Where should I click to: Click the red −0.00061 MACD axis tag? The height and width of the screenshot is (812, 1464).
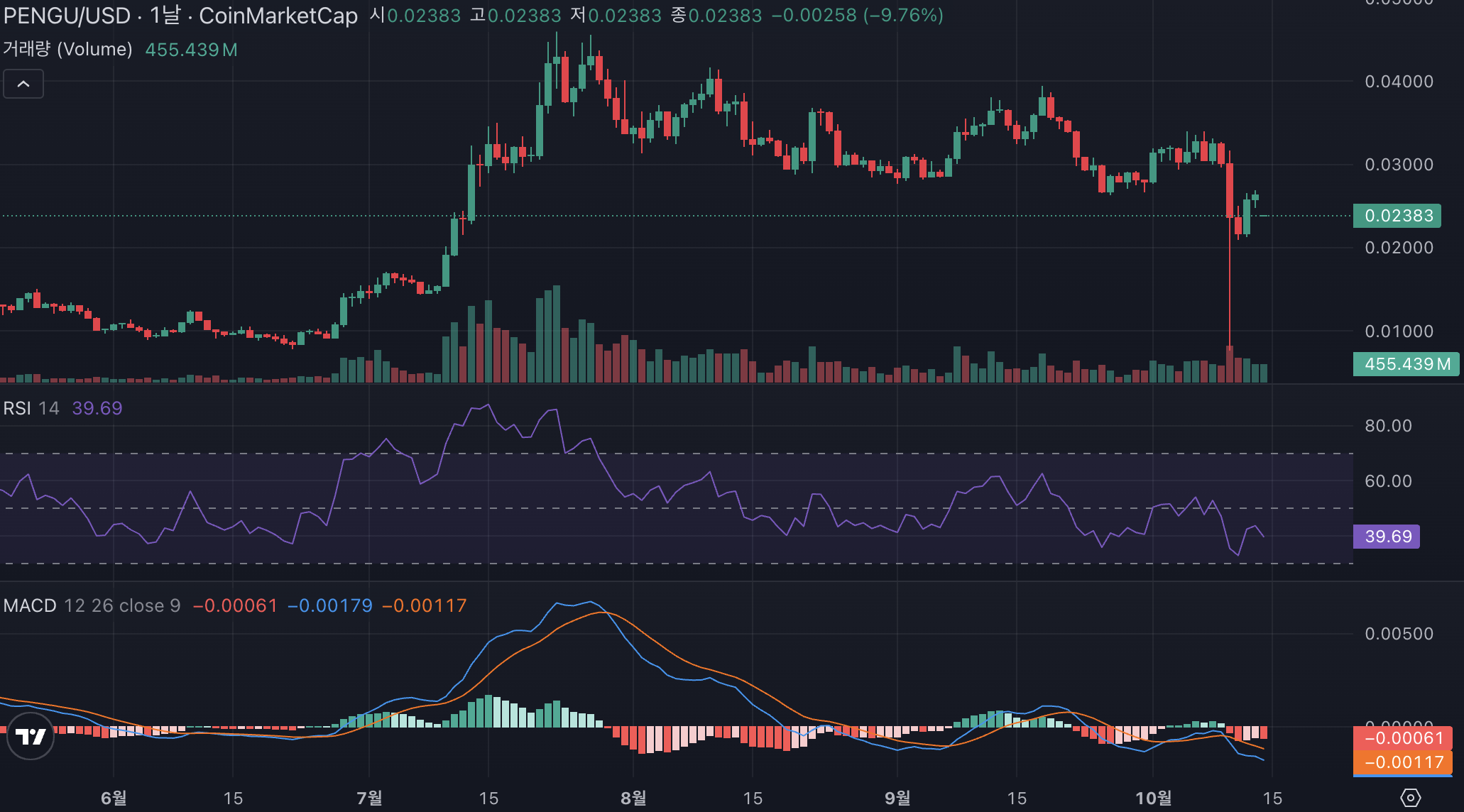[1403, 738]
